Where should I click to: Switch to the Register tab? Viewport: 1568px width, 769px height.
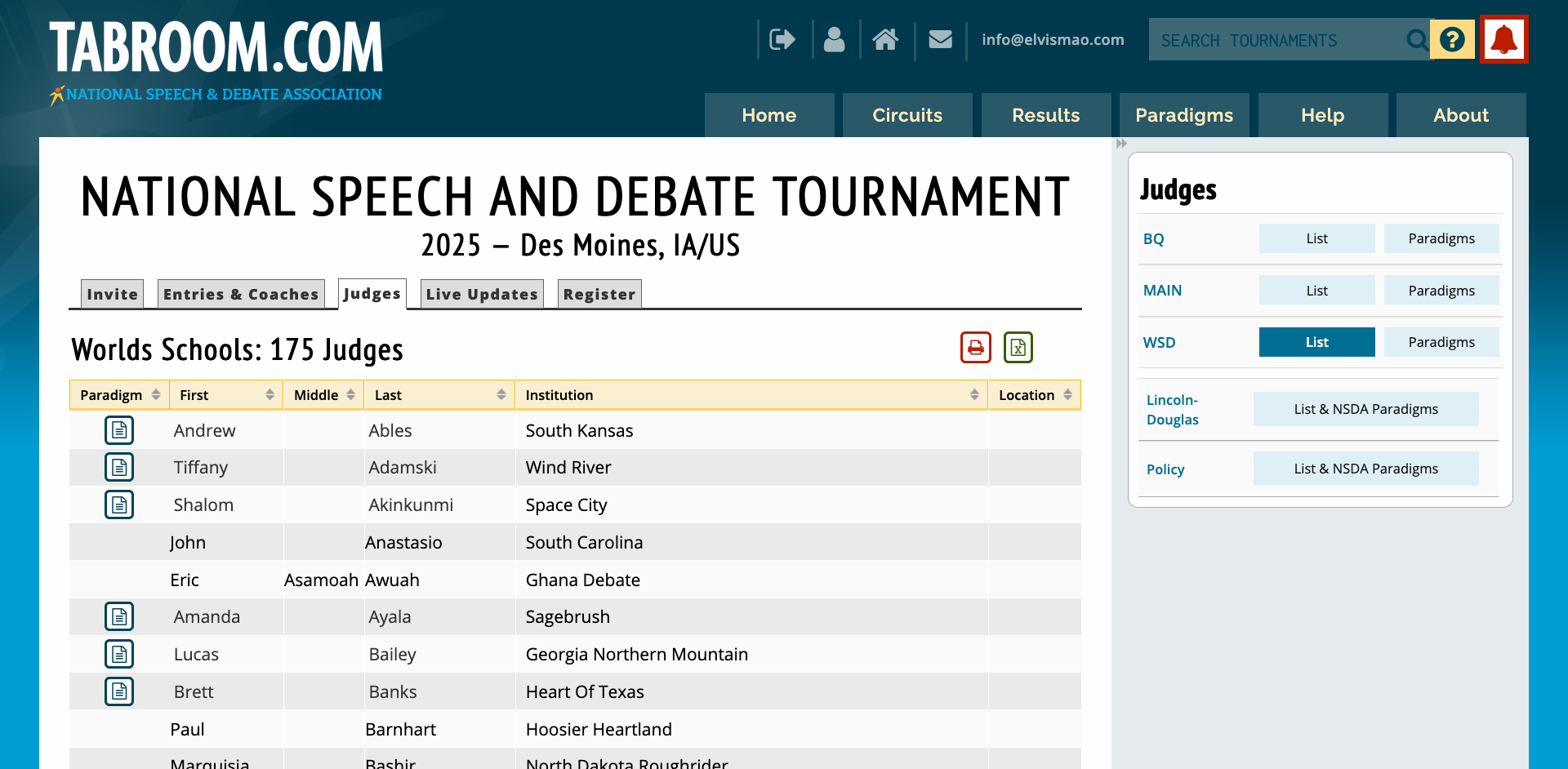(x=599, y=294)
